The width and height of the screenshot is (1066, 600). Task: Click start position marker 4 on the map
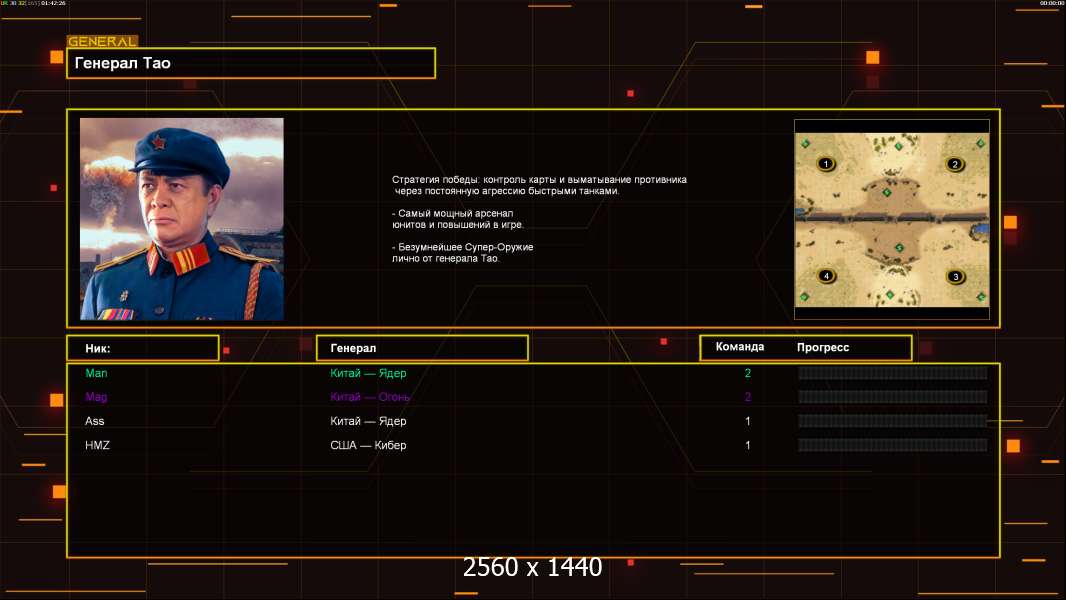pyautogui.click(x=826, y=276)
